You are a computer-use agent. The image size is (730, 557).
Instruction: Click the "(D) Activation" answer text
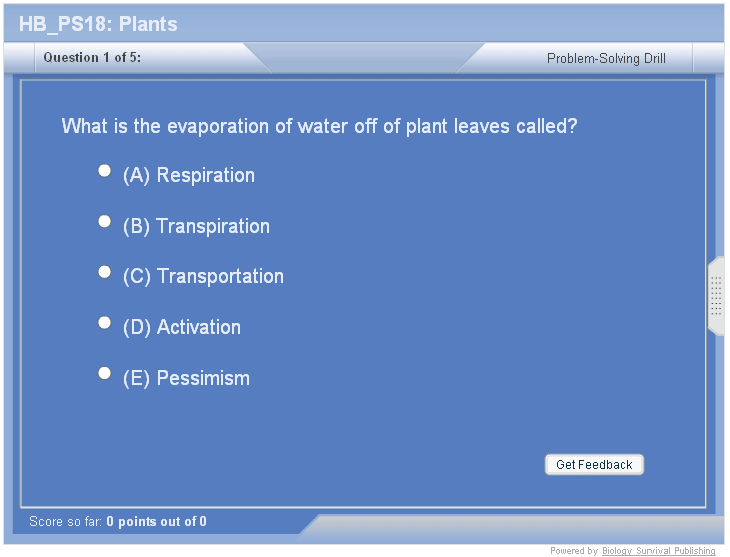coord(182,328)
